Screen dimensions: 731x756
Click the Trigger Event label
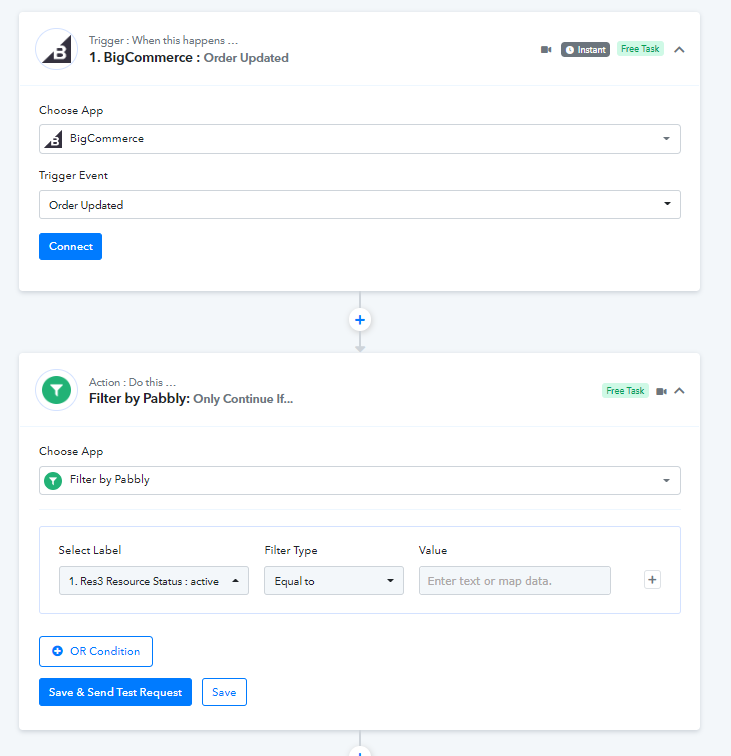pos(73,176)
